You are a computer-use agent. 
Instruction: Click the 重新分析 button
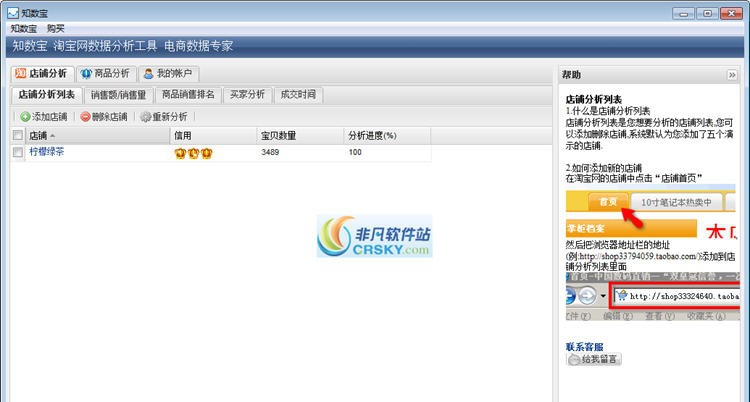[x=164, y=117]
